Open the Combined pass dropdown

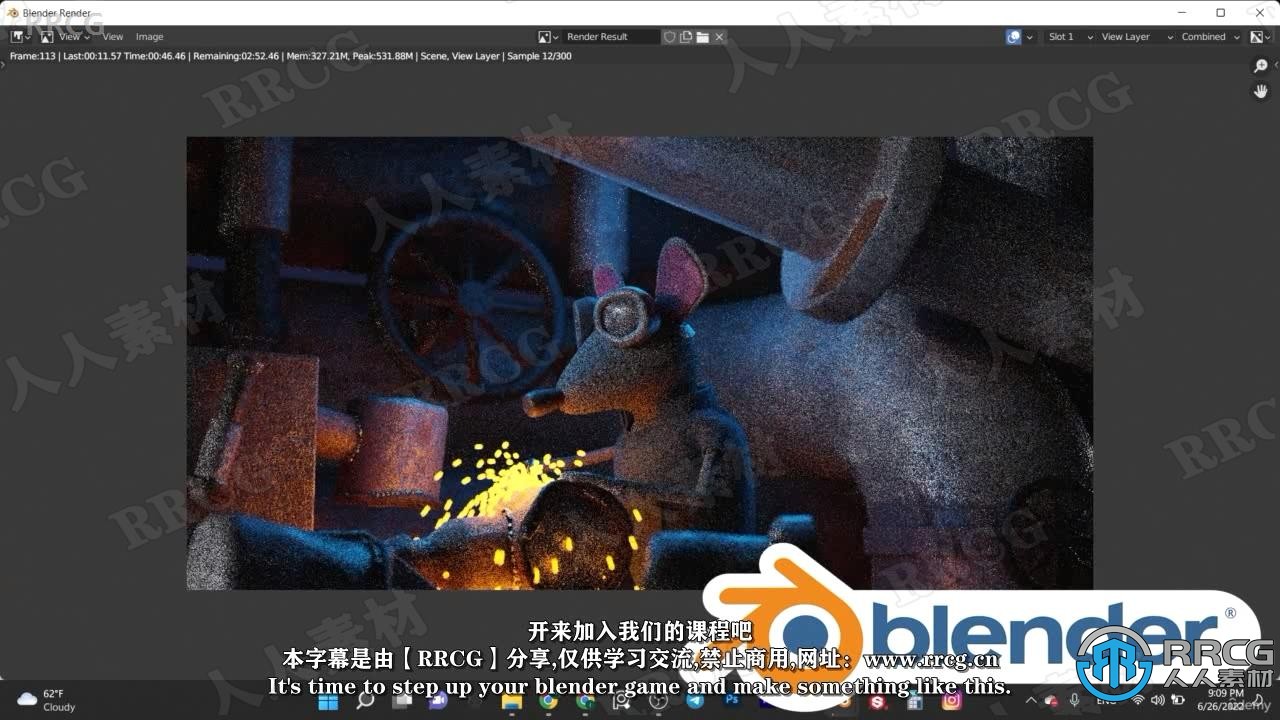point(1210,37)
